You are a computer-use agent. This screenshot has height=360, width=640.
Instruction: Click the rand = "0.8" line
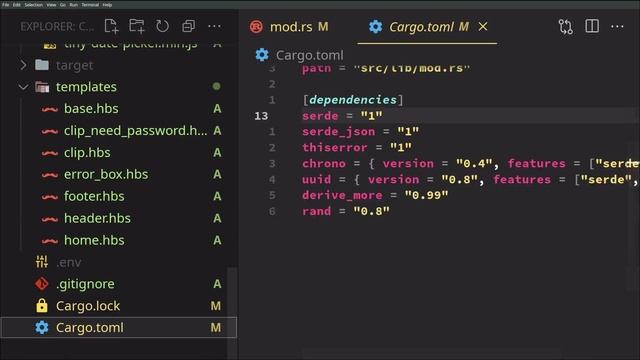click(x=346, y=211)
